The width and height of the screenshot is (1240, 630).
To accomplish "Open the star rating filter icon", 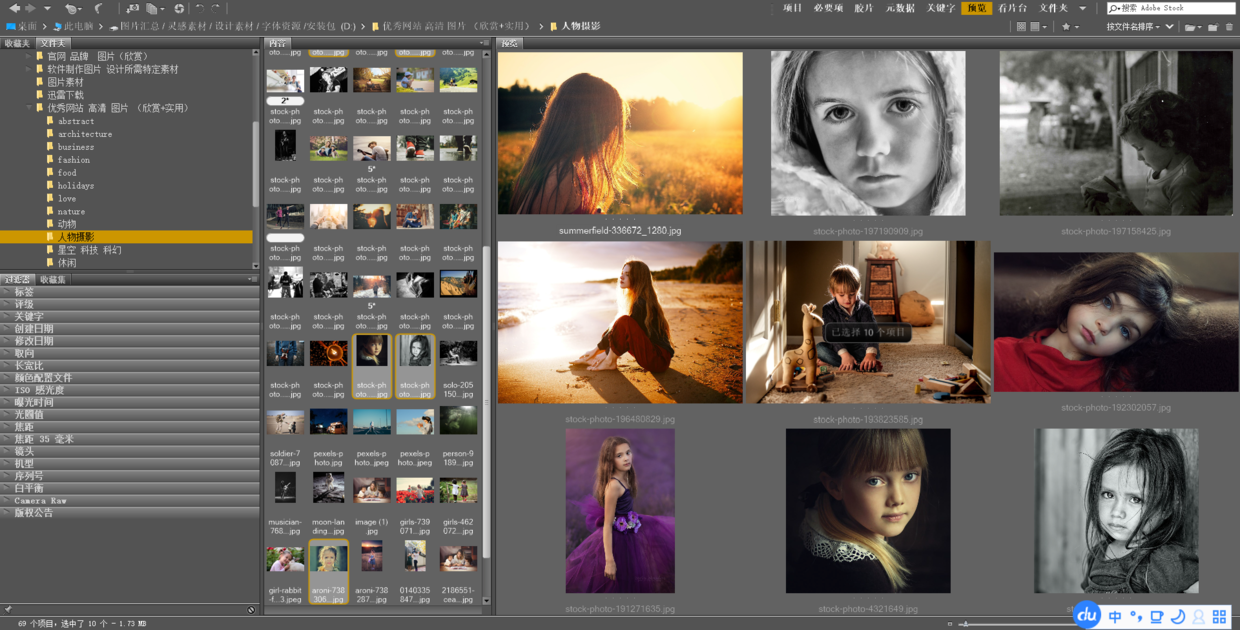I will click(x=1067, y=27).
